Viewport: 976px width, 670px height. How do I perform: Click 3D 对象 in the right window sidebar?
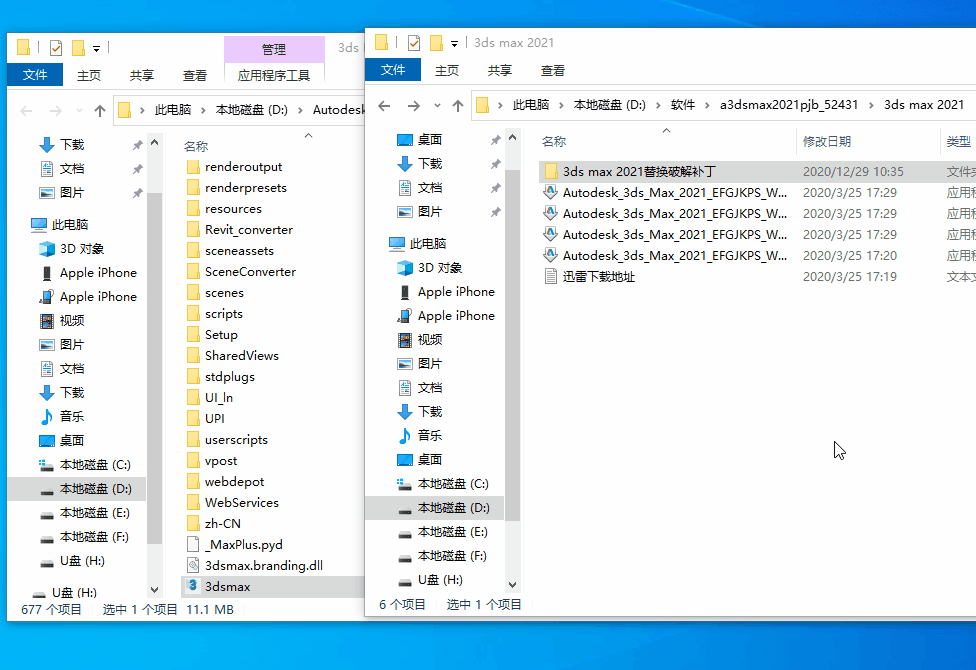pos(439,268)
